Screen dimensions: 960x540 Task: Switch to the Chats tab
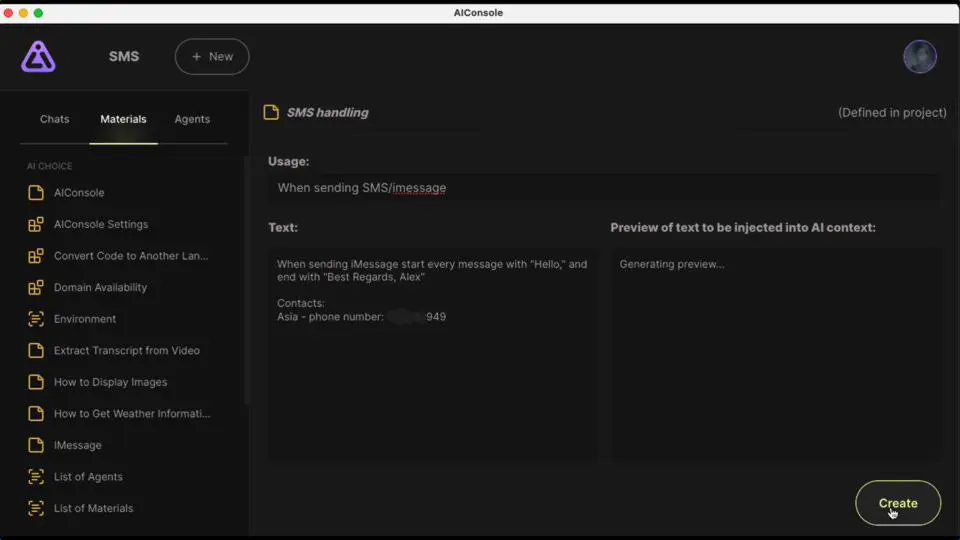point(55,119)
